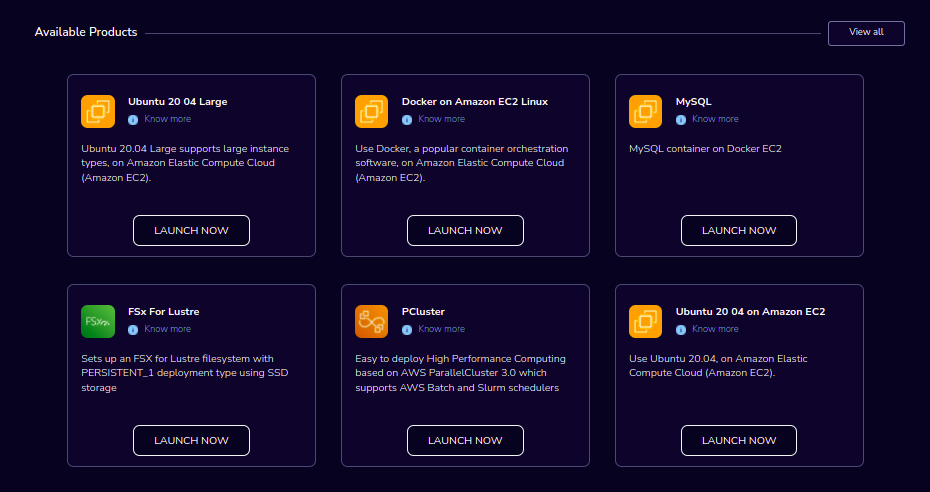930x492 pixels.
Task: Click the AWS ParallelCluster 3.0 description text
Action: tap(460, 373)
